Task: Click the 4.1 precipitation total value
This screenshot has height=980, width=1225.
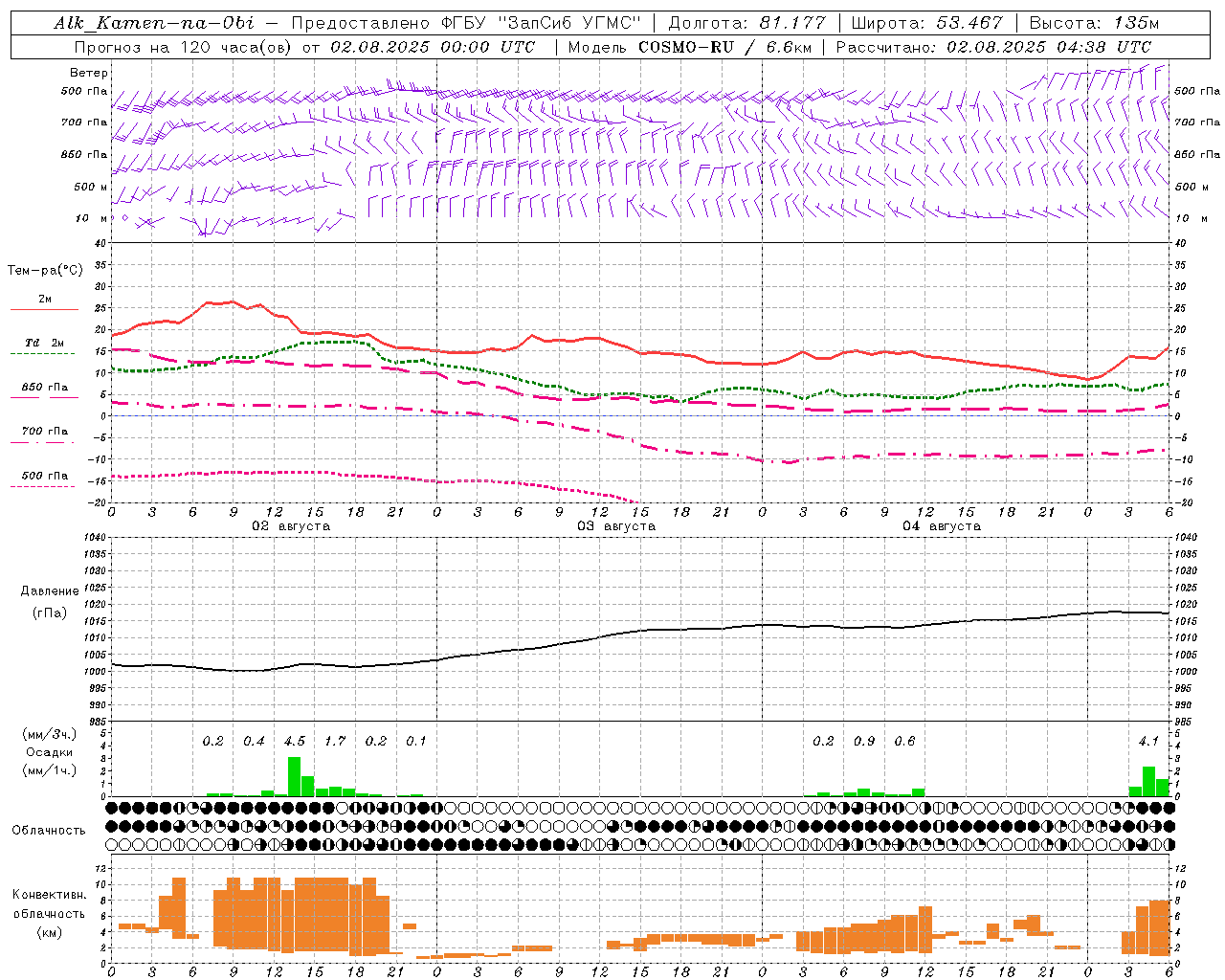Action: click(x=1148, y=742)
